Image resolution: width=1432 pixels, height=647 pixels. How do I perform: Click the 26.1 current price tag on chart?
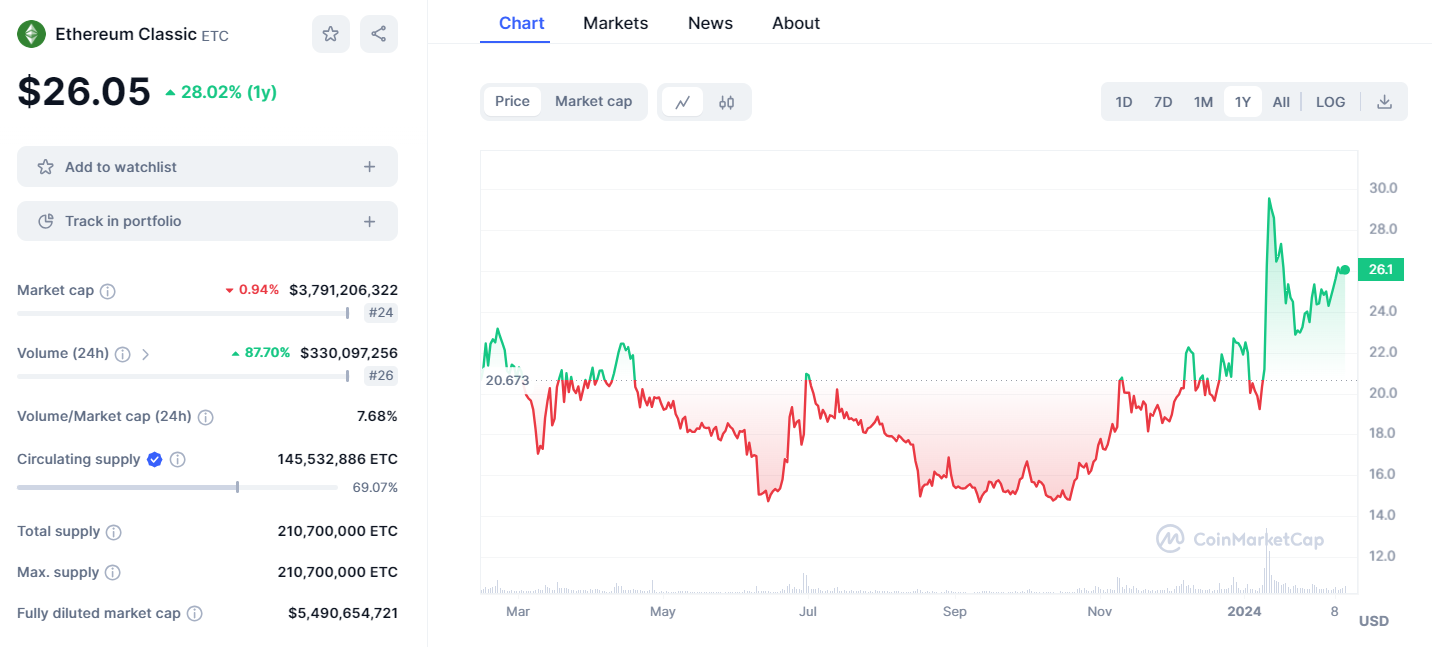point(1381,270)
